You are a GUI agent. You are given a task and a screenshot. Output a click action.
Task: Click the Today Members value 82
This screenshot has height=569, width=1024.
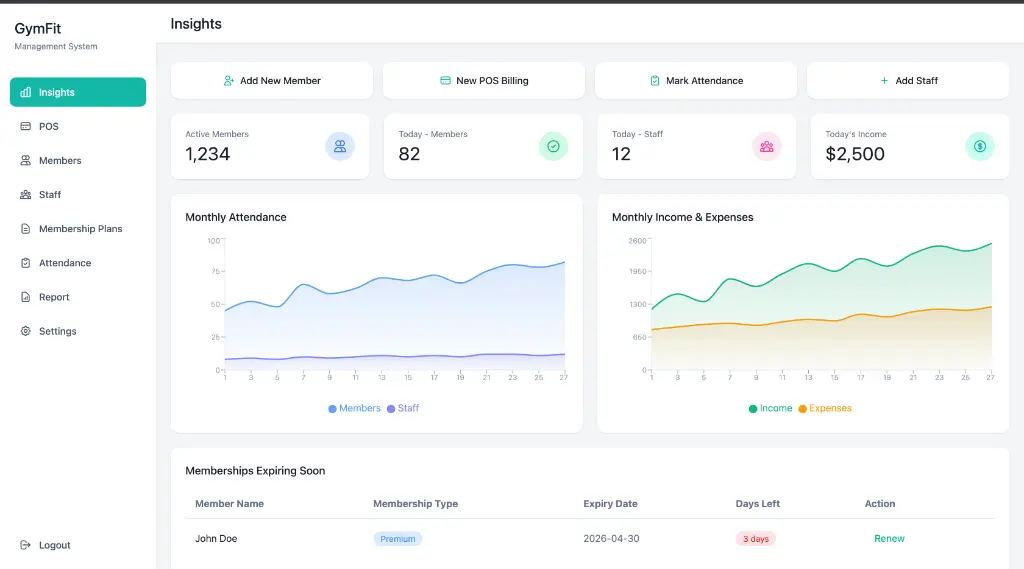click(x=409, y=154)
